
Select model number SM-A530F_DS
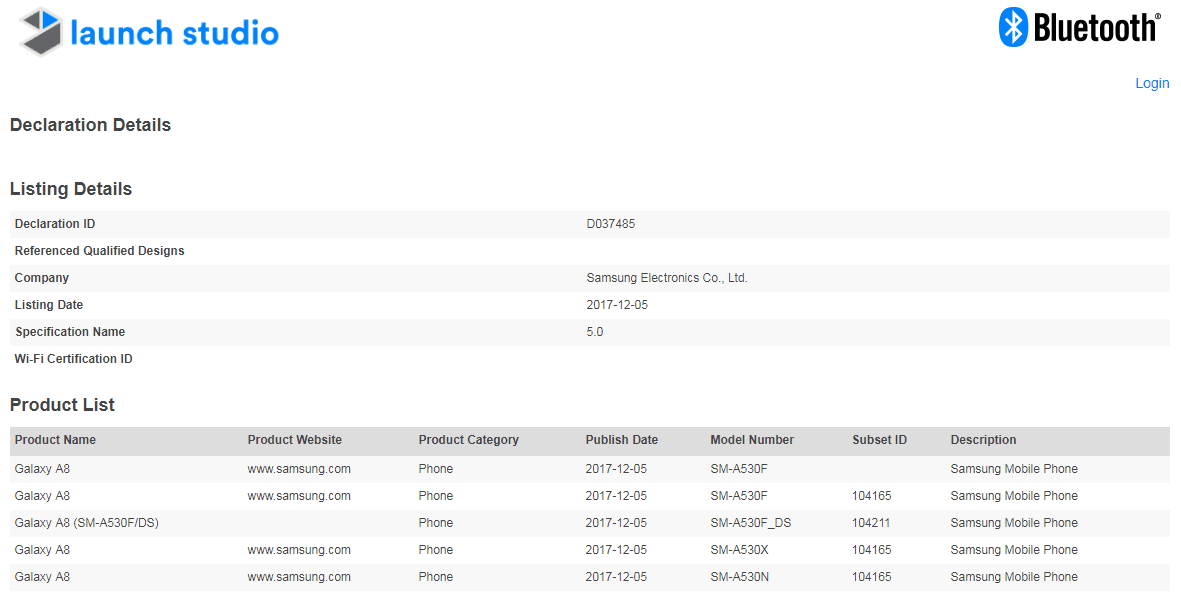coord(751,523)
